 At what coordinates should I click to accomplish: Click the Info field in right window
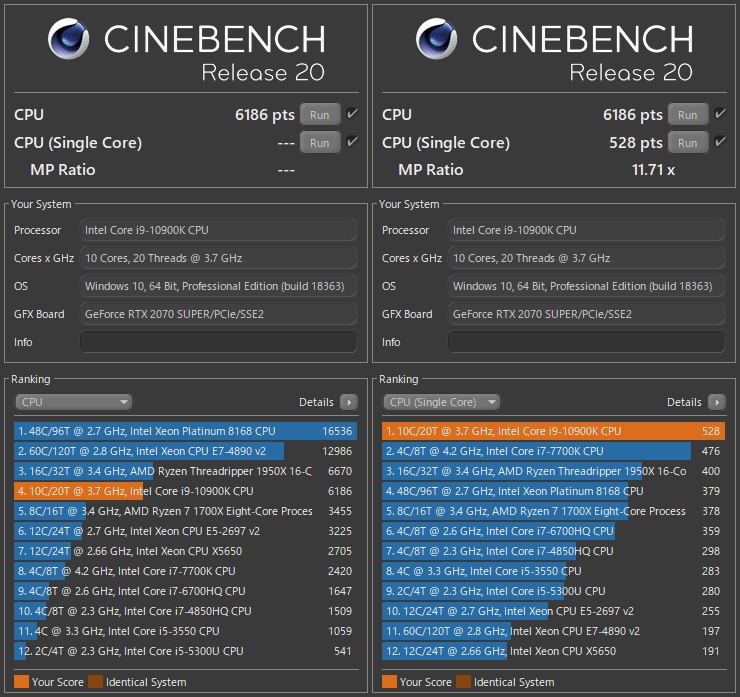[586, 342]
